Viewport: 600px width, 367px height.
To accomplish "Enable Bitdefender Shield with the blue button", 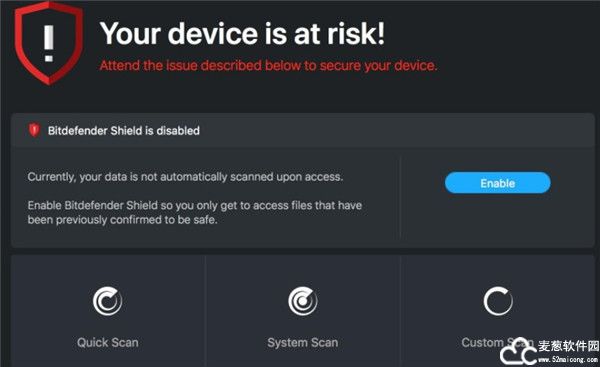I will tap(497, 183).
